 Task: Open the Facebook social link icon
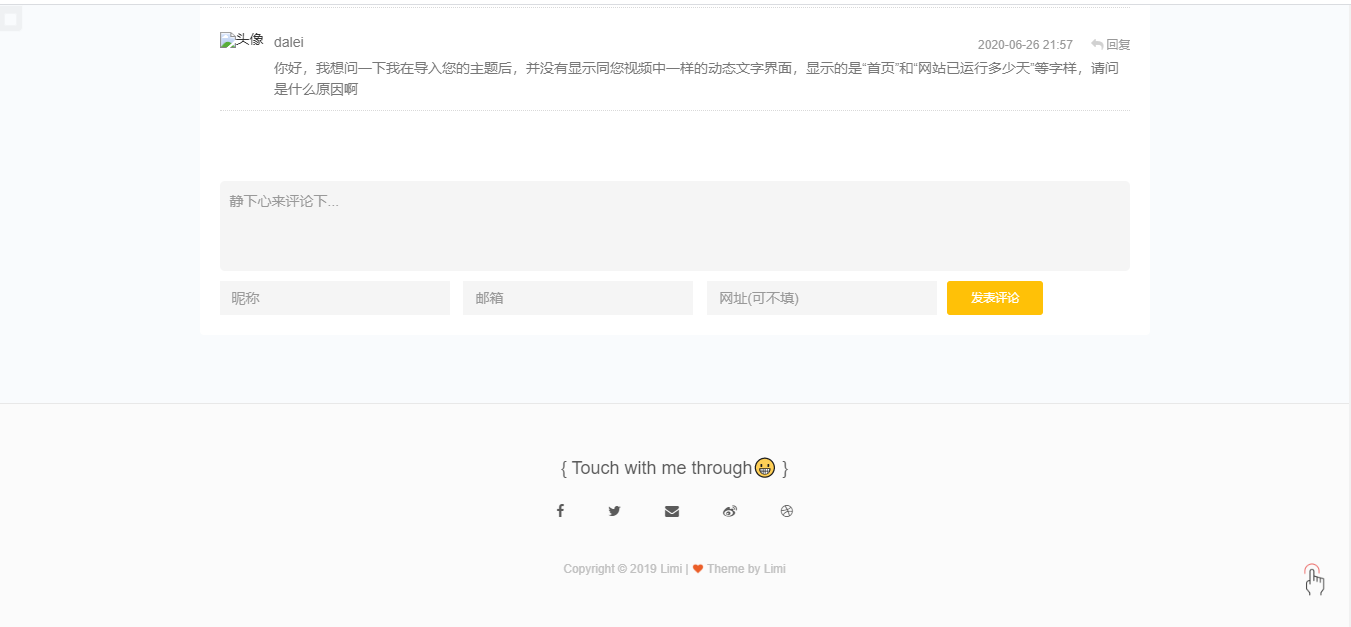click(x=560, y=511)
